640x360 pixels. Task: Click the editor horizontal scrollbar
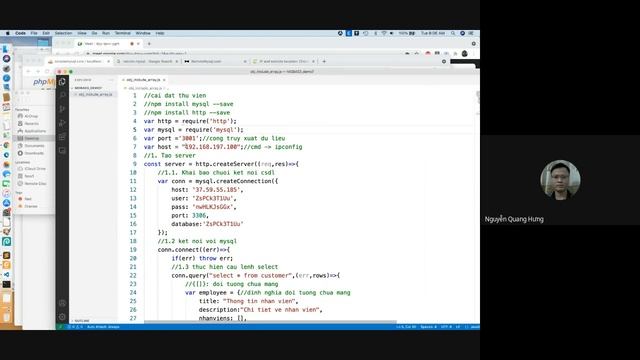pos(270,322)
